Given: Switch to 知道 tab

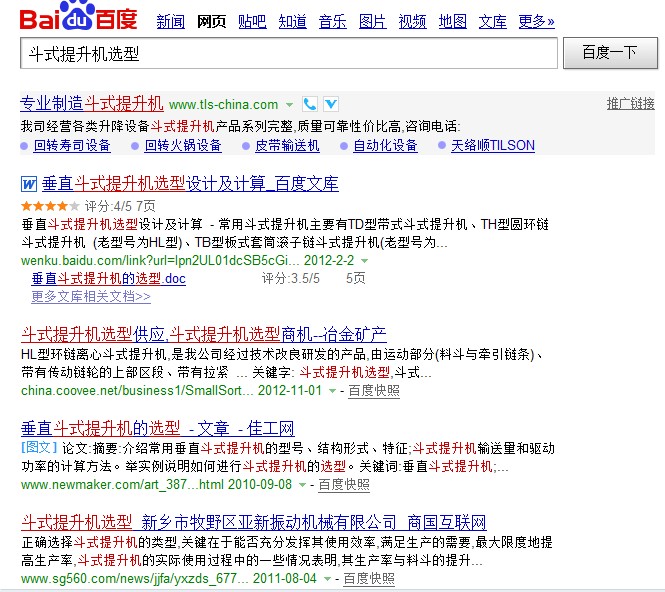Looking at the screenshot, I should [293, 21].
